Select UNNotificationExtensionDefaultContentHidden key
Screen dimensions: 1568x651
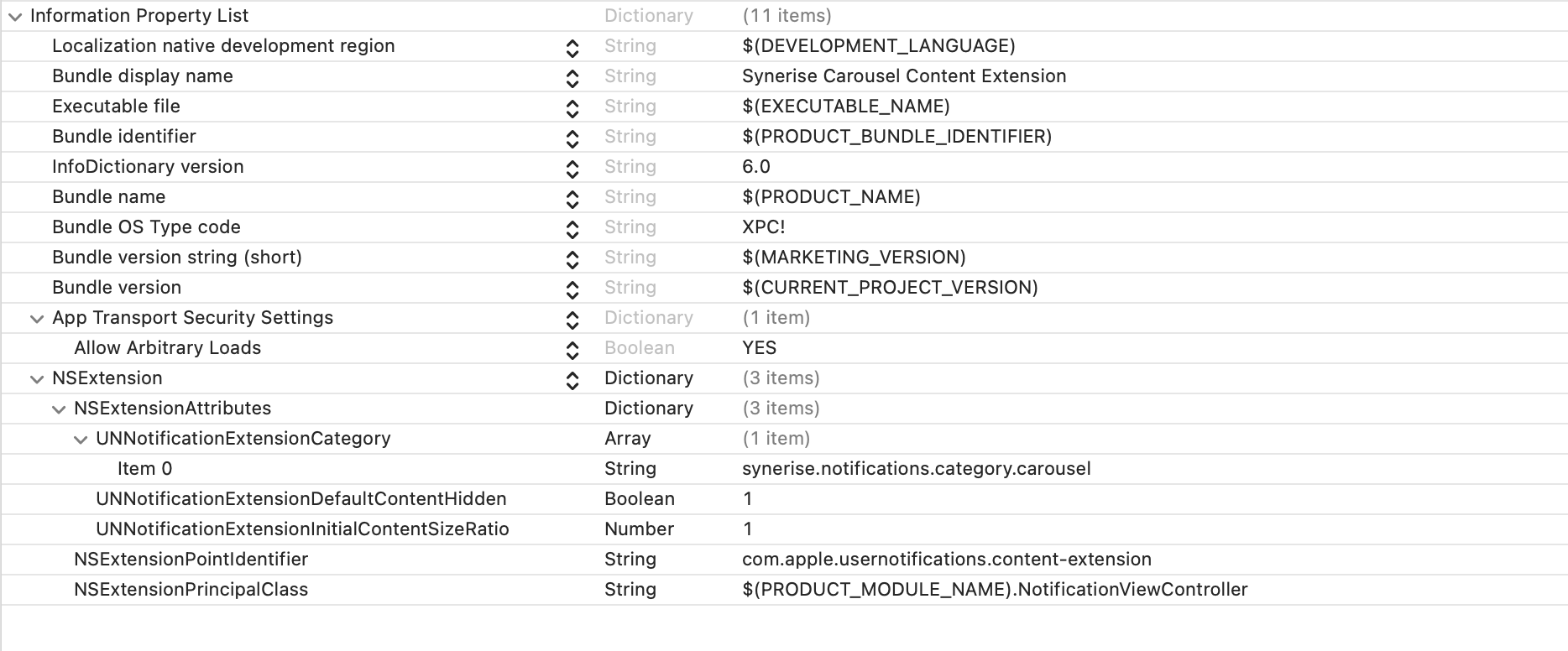tap(301, 499)
